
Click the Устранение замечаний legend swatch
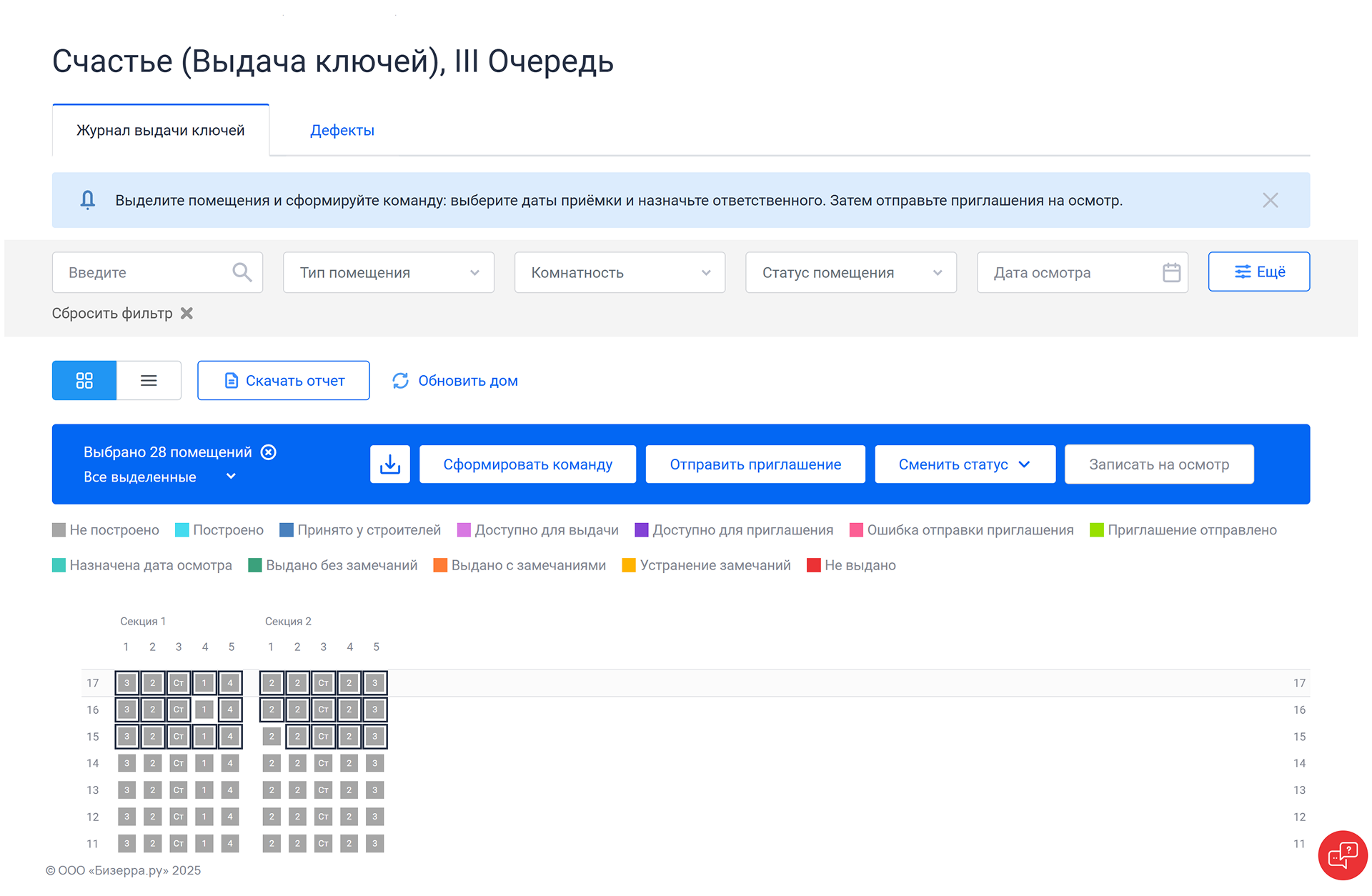[x=629, y=565]
